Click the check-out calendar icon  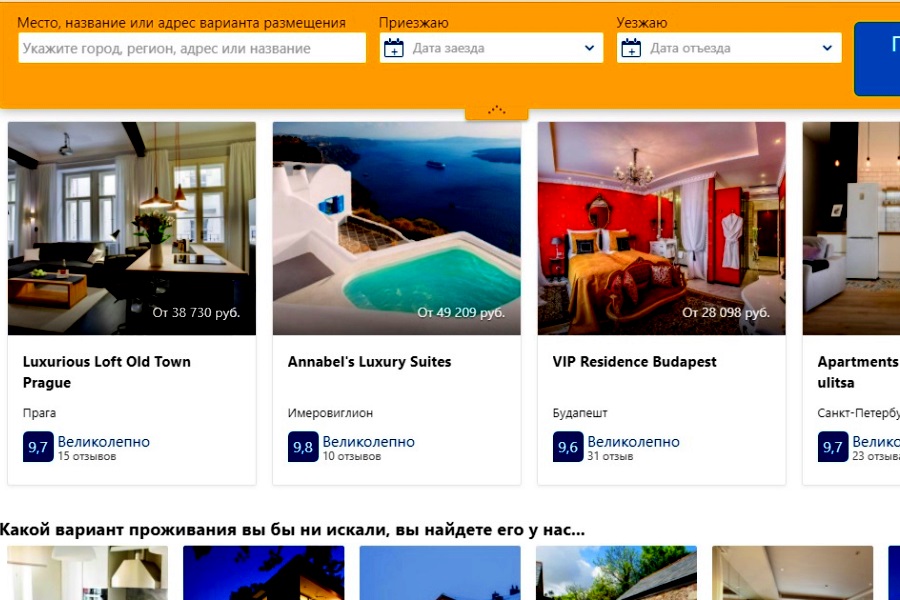(x=631, y=48)
